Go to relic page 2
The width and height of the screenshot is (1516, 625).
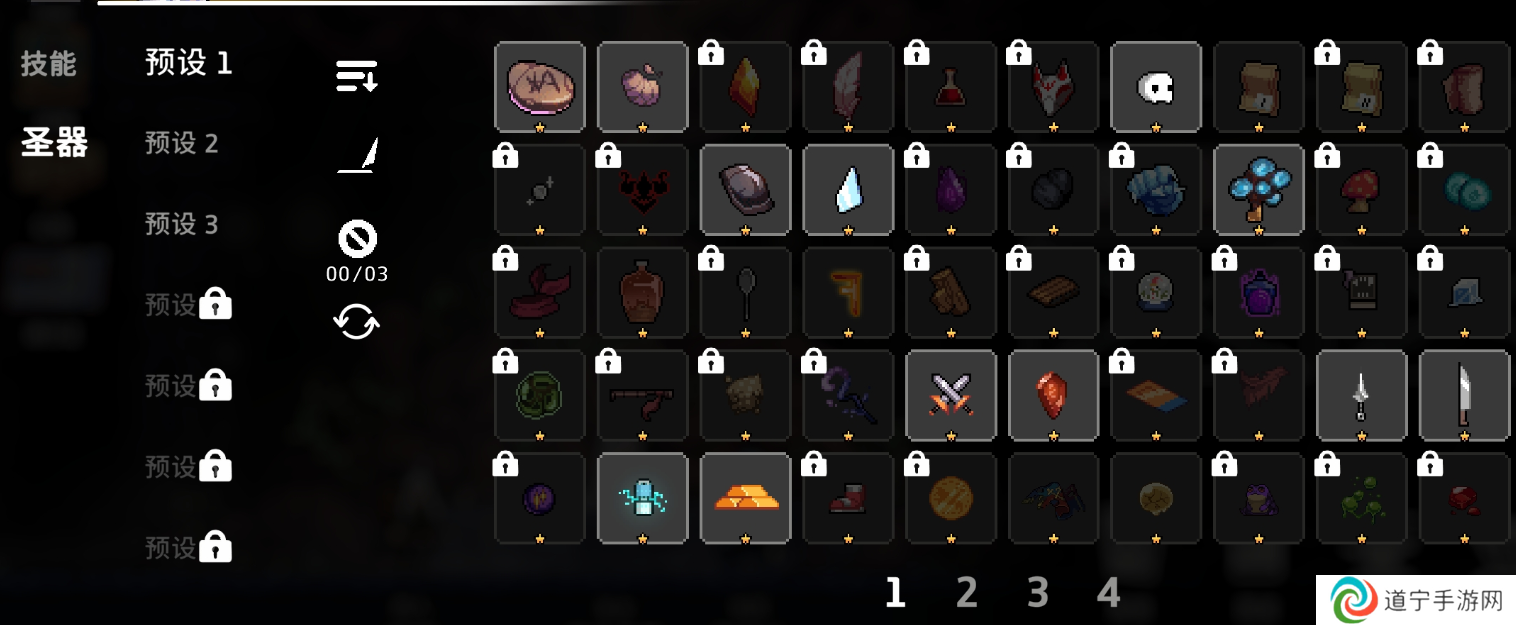click(x=966, y=593)
